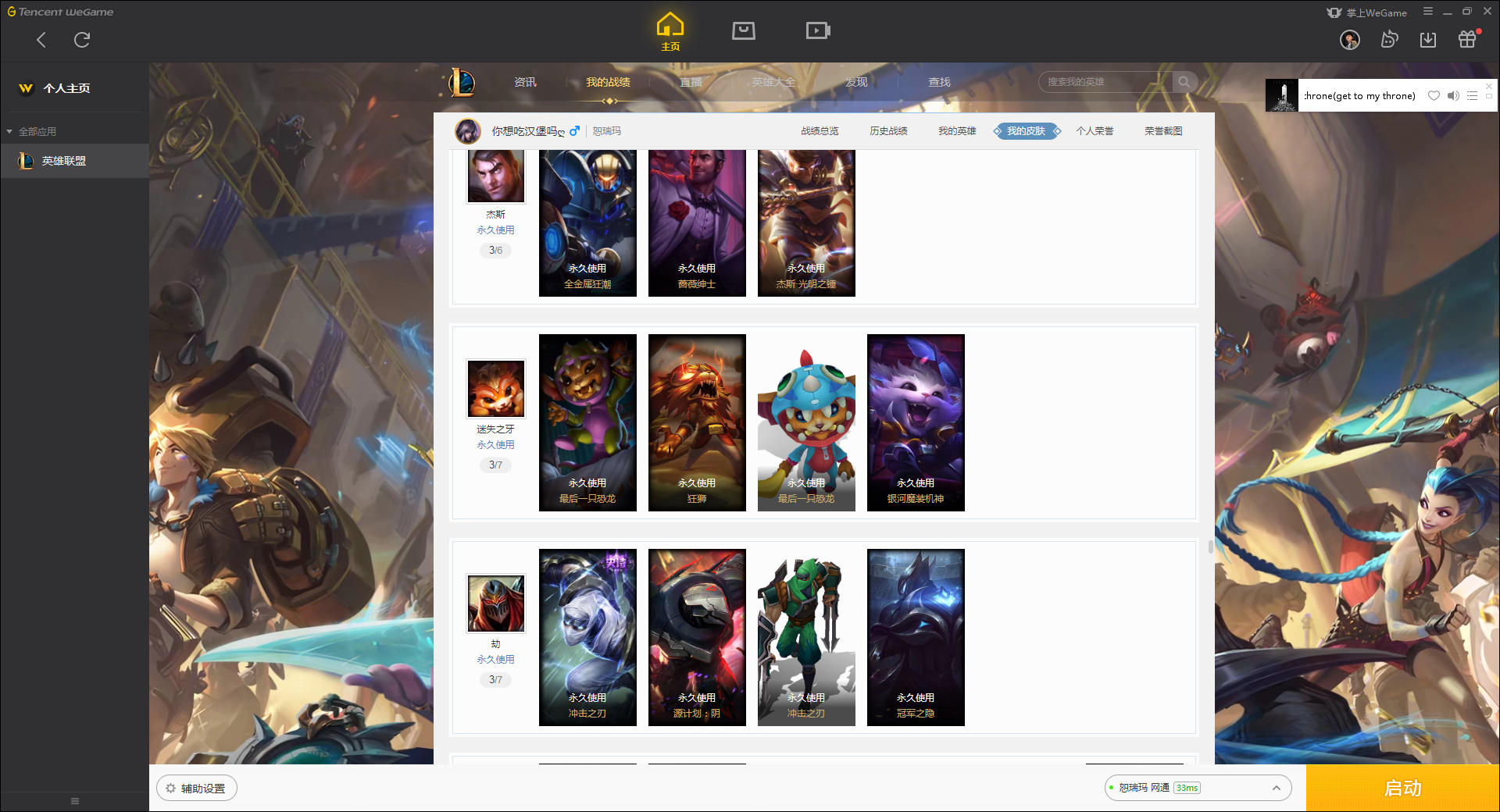This screenshot has width=1500, height=812.
Task: Open the 杰斯 光明之锤 skin card
Action: [806, 223]
